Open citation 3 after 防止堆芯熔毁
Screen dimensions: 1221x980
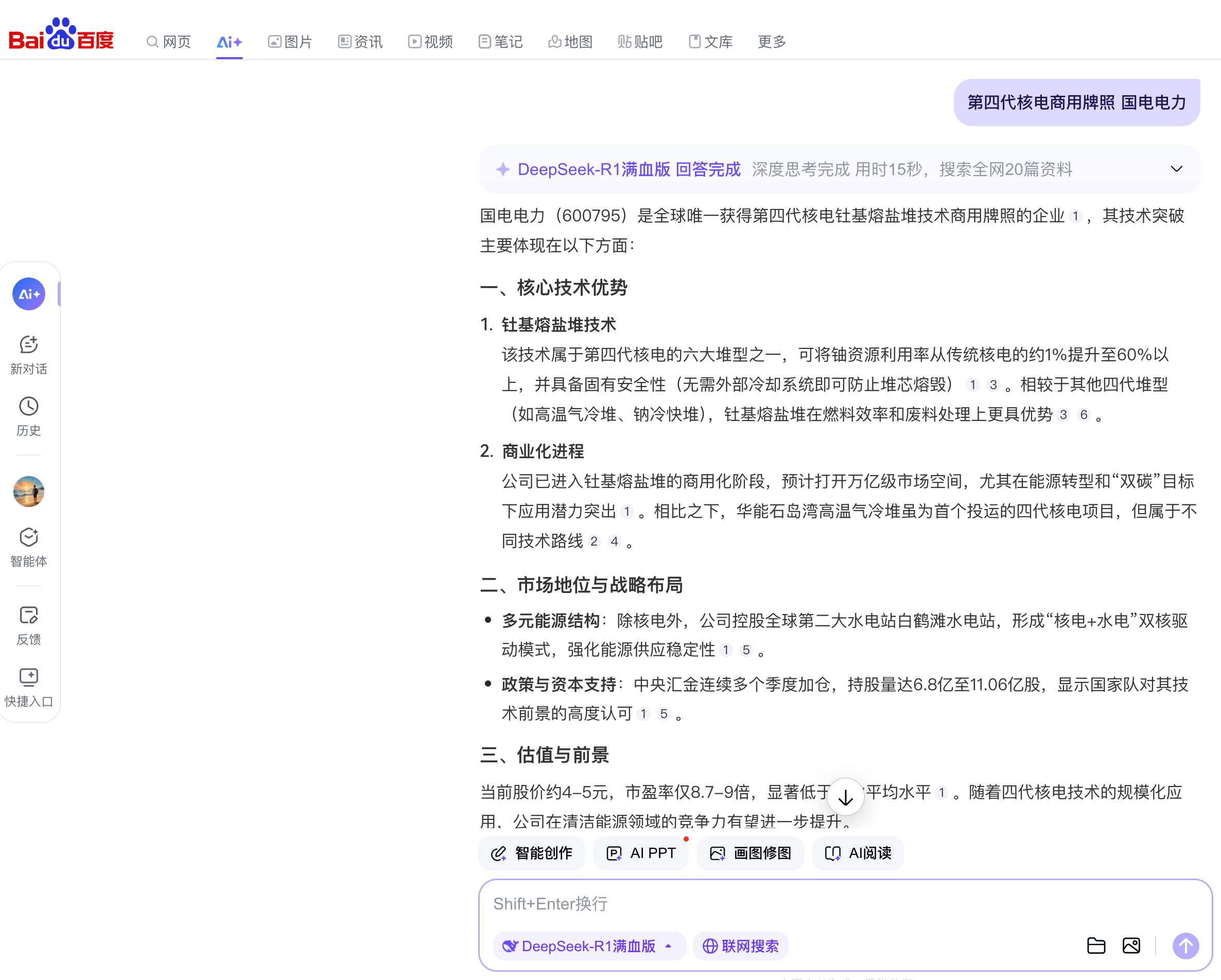point(993,385)
